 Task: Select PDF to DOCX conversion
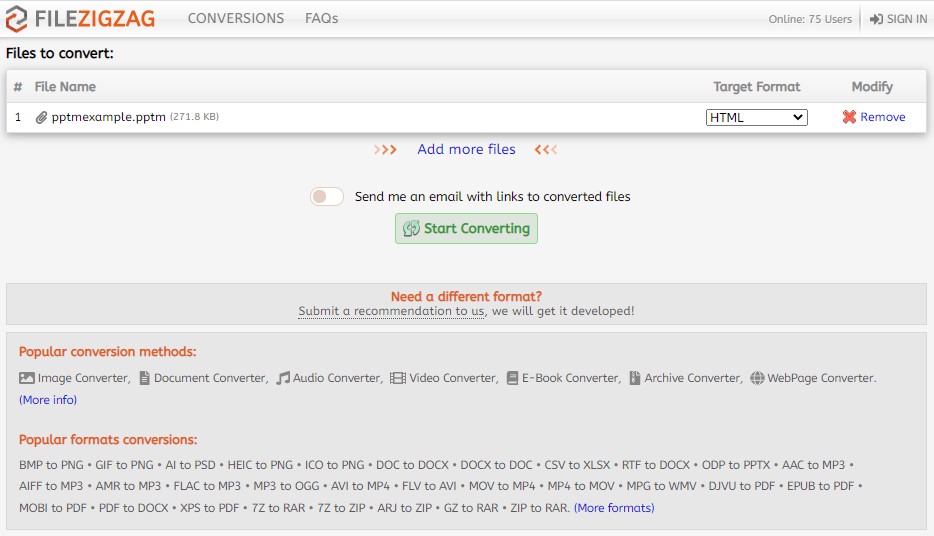pyautogui.click(x=133, y=507)
